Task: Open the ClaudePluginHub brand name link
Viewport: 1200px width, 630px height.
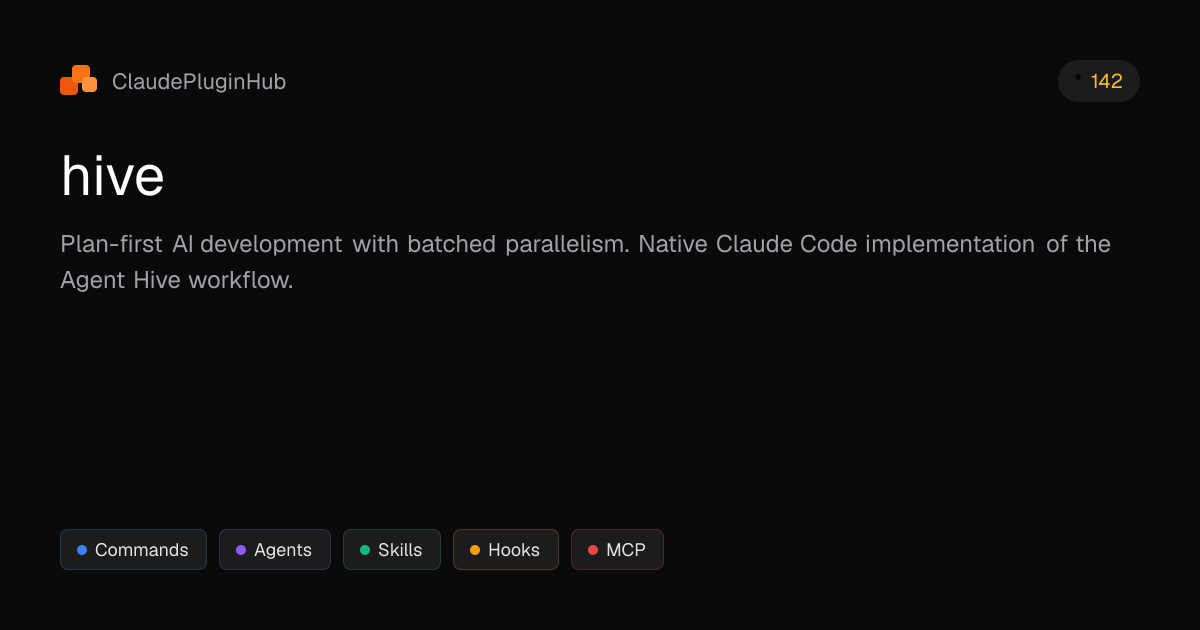Action: coord(199,82)
